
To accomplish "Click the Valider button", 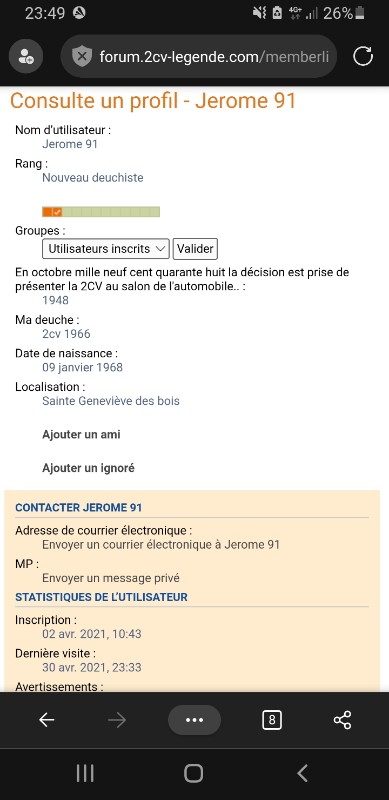I will click(195, 249).
